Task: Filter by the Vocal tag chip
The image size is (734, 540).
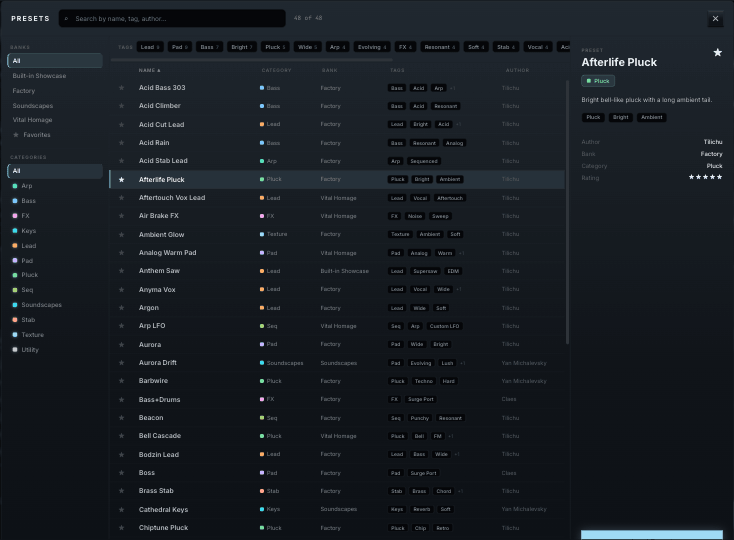Action: pos(538,47)
